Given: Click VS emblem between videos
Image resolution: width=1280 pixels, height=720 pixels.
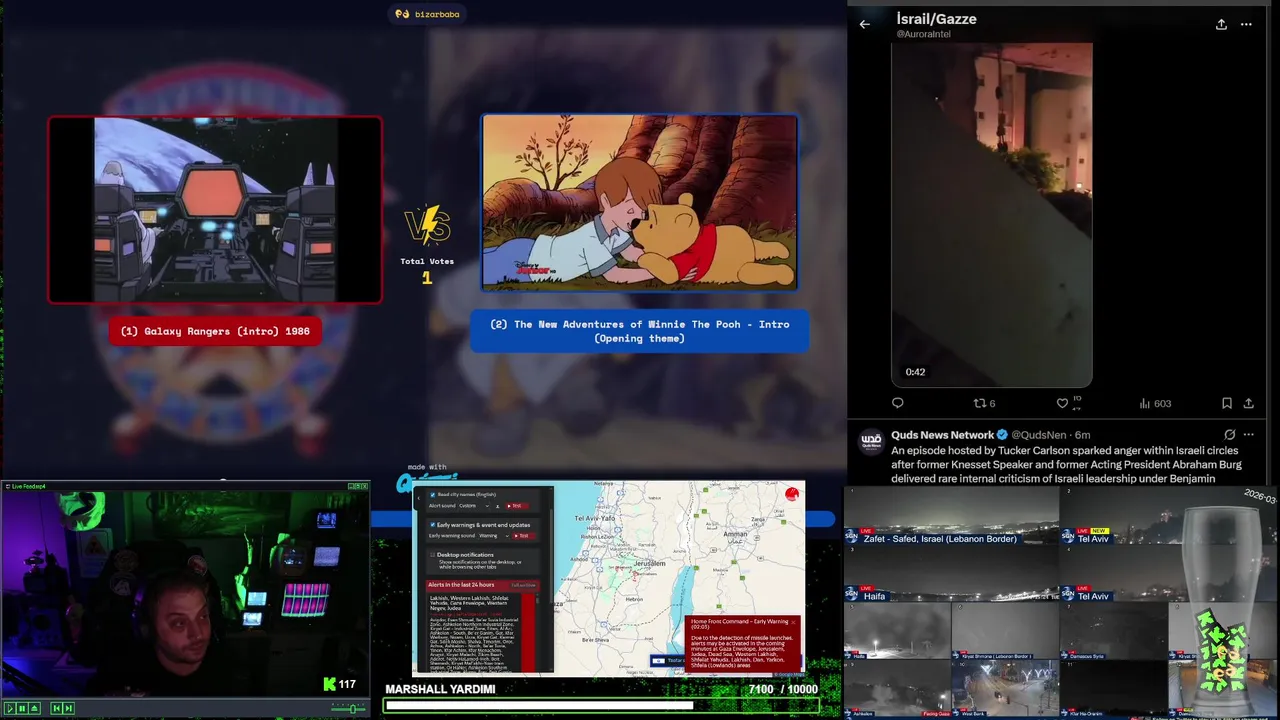Looking at the screenshot, I should click(427, 227).
